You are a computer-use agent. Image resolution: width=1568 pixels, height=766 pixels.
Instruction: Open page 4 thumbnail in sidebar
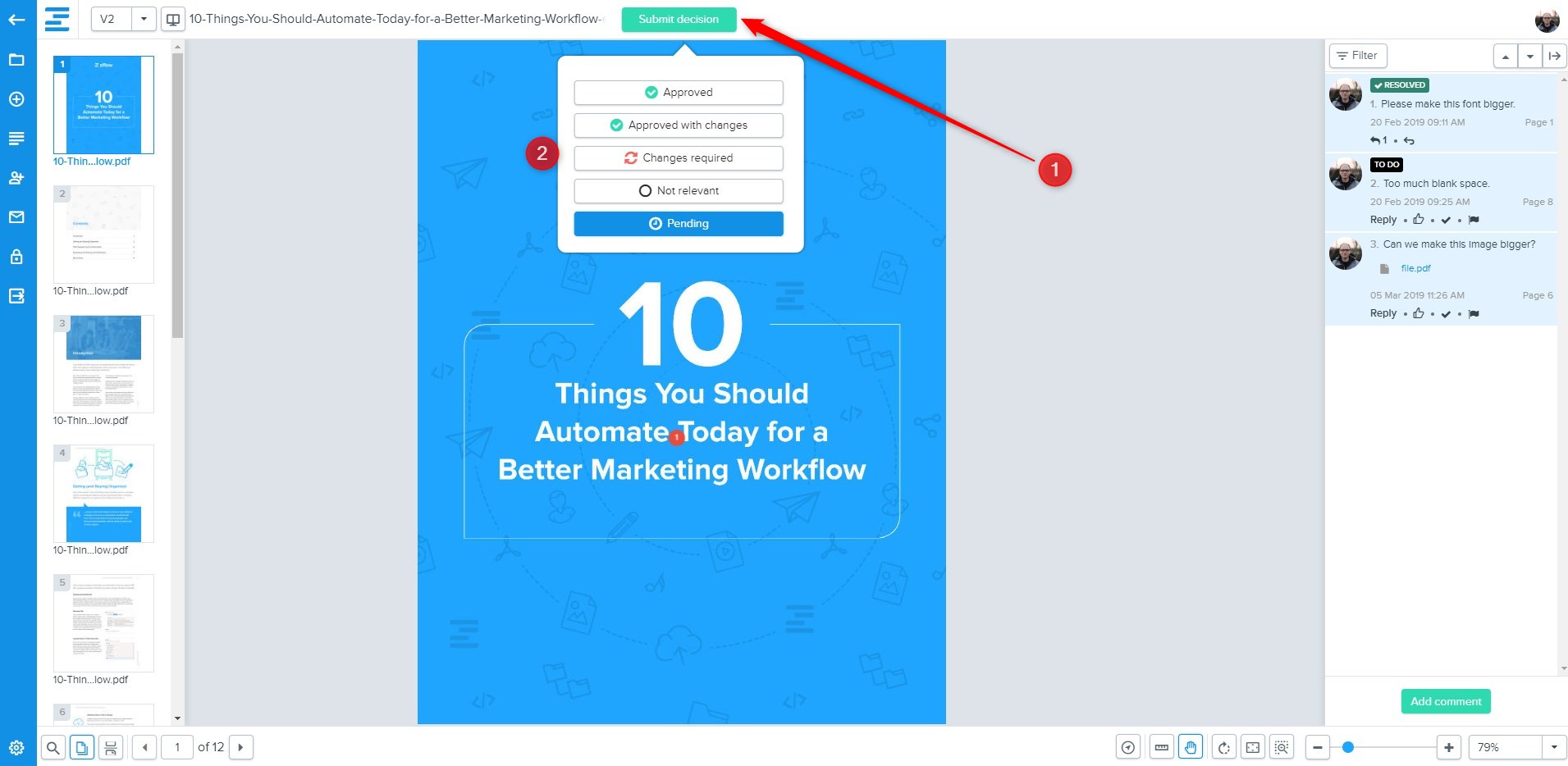103,494
